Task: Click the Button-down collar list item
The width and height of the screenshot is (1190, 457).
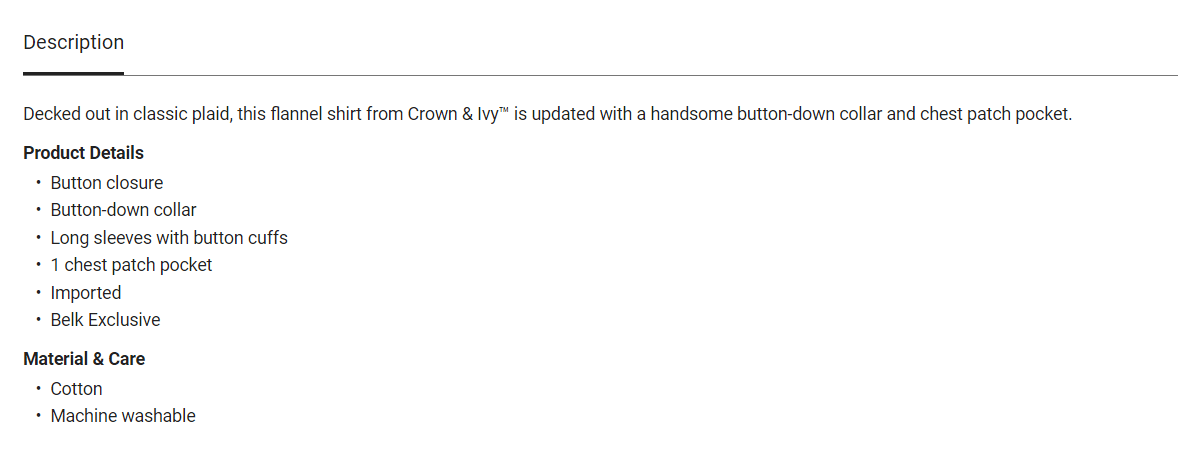Action: click(x=123, y=210)
